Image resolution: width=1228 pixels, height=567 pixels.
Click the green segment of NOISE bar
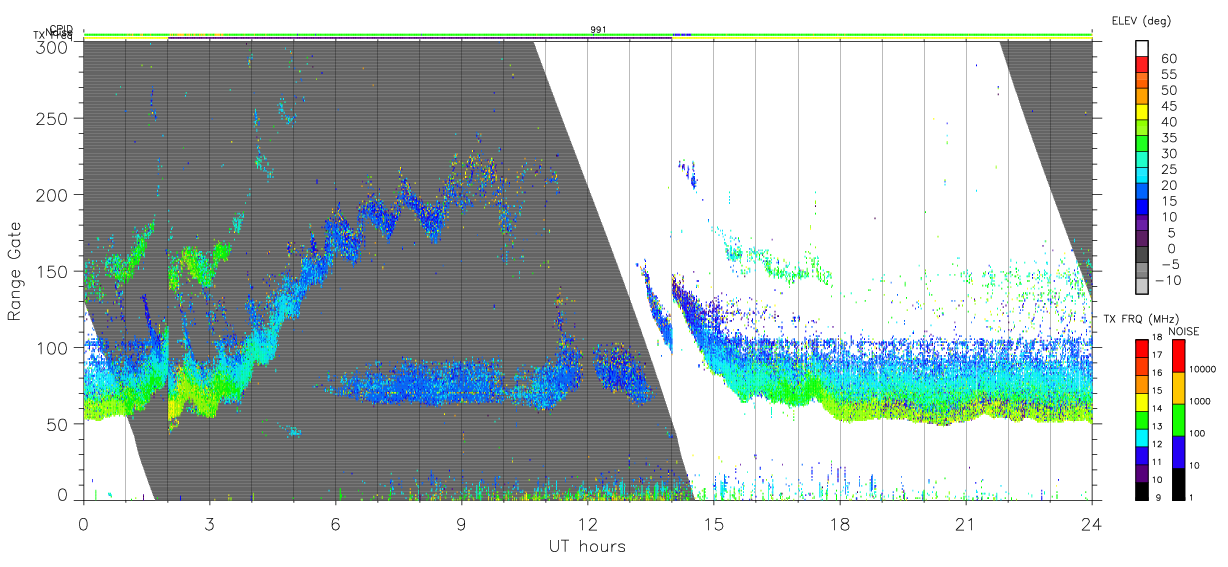click(x=1178, y=419)
